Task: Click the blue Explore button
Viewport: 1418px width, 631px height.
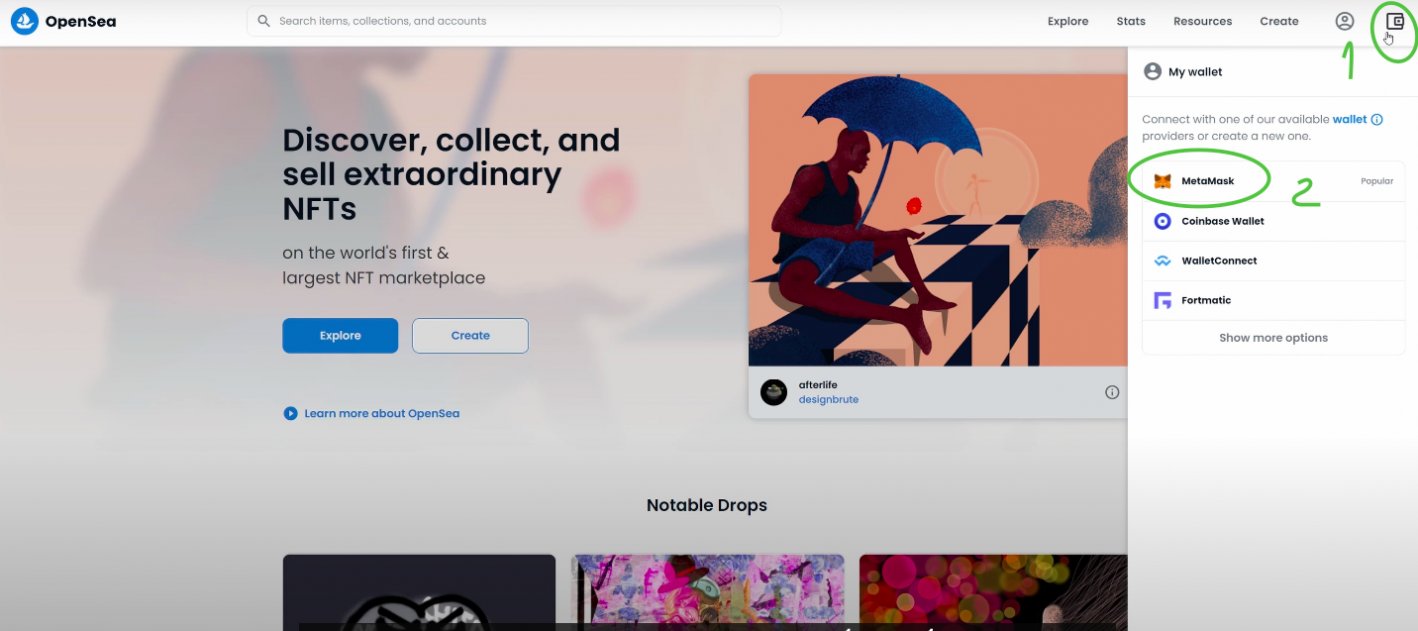Action: 340,336
